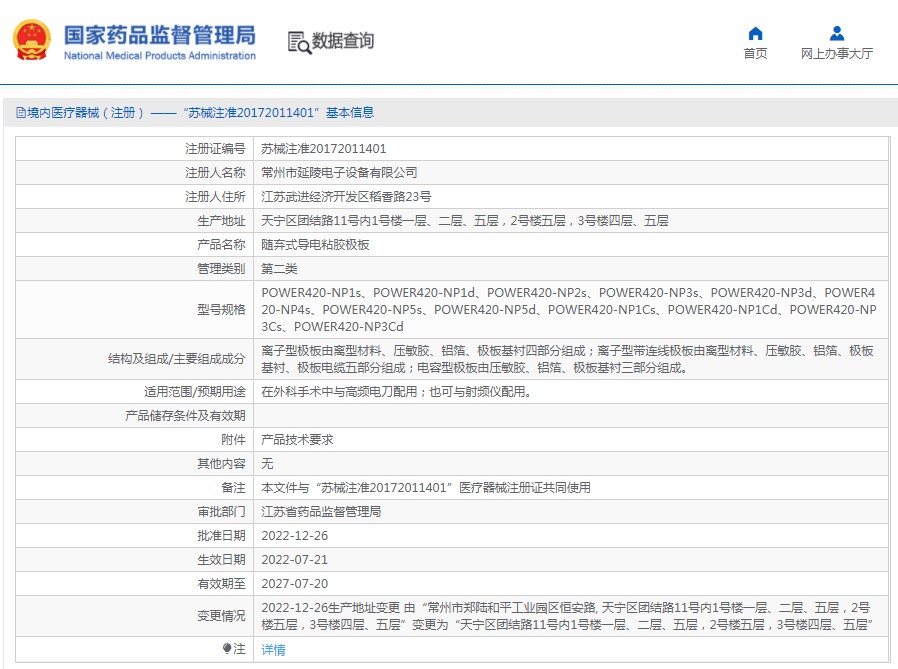Open the 详情 link in the last row
This screenshot has height=669, width=898.
[x=273, y=650]
